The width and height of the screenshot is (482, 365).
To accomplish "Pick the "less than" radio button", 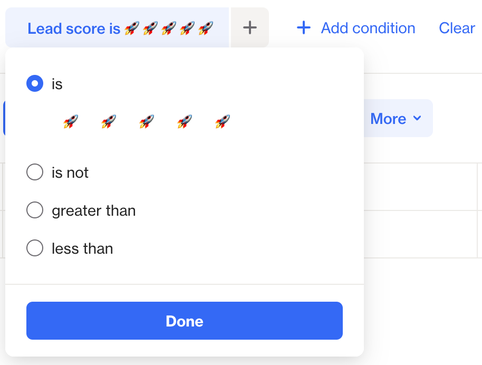I will click(x=35, y=248).
